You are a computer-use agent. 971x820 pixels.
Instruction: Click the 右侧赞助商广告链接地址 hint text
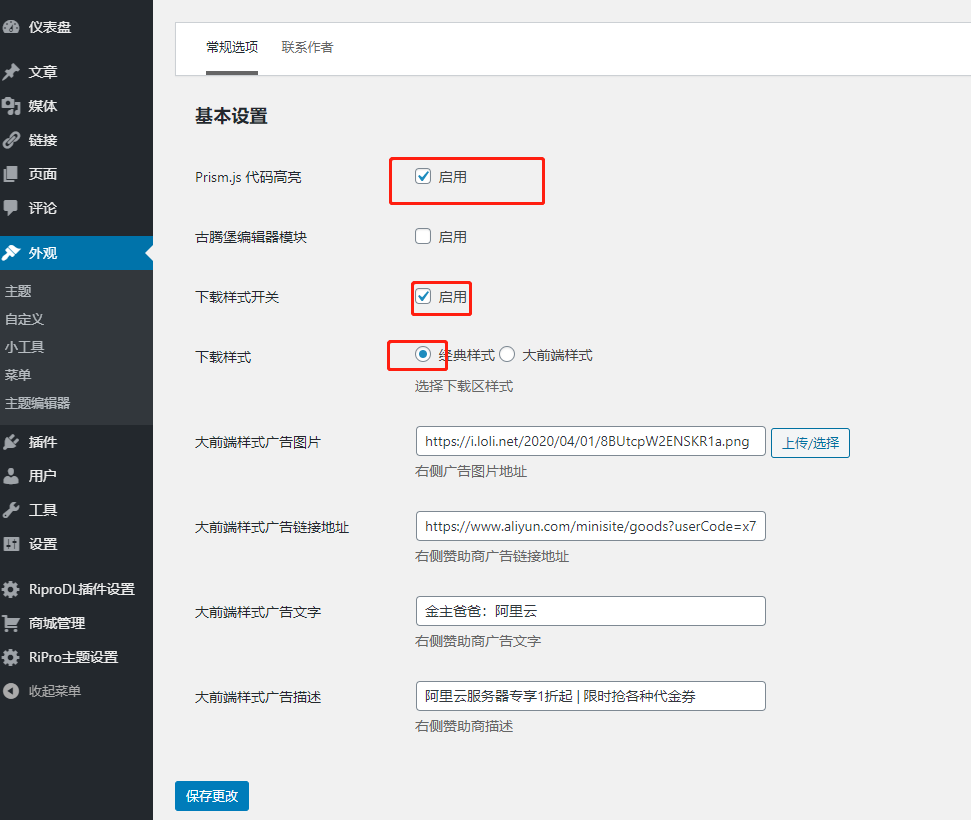(492, 556)
